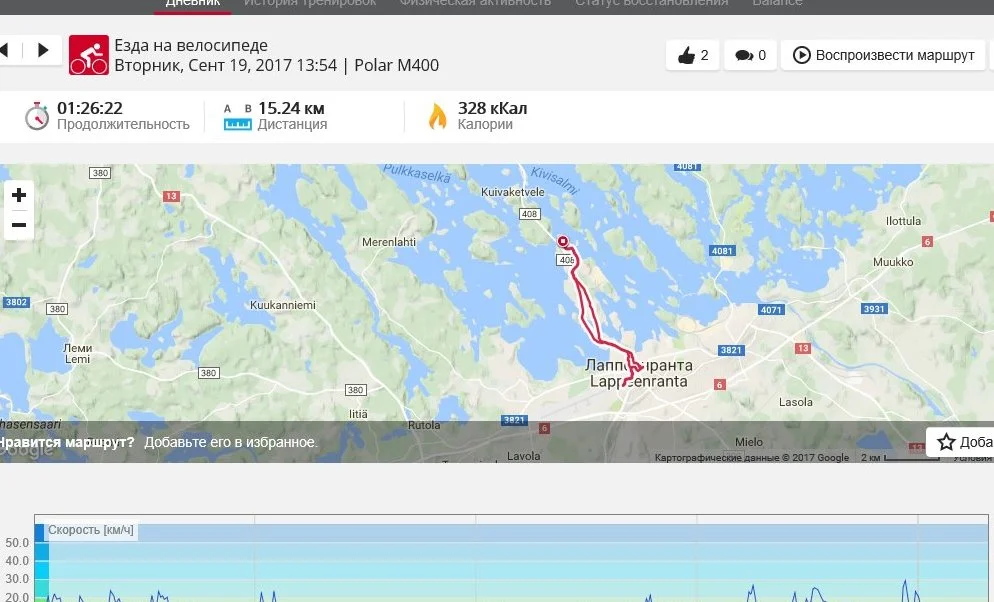Click the A-B distance ruler icon

pyautogui.click(x=238, y=117)
